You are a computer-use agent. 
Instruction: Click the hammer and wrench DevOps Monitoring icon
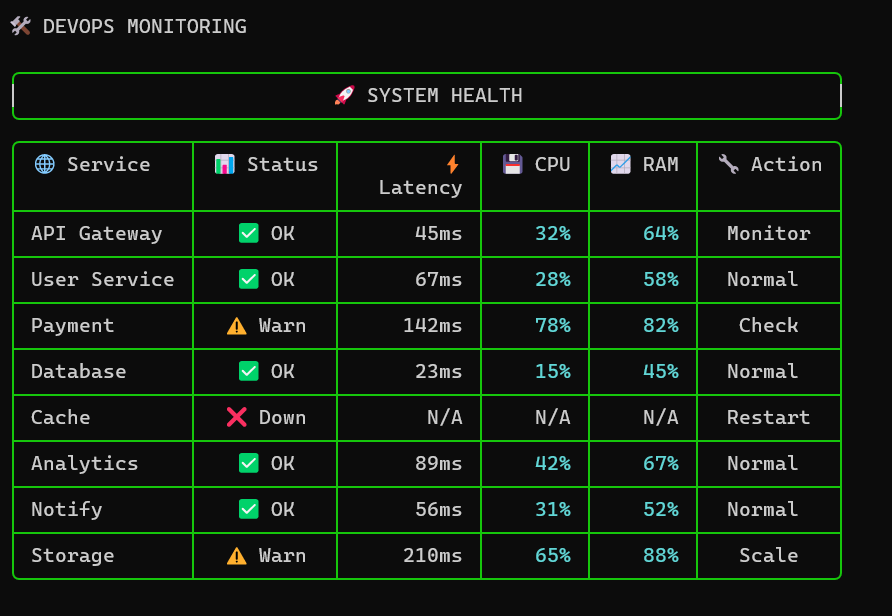click(19, 26)
